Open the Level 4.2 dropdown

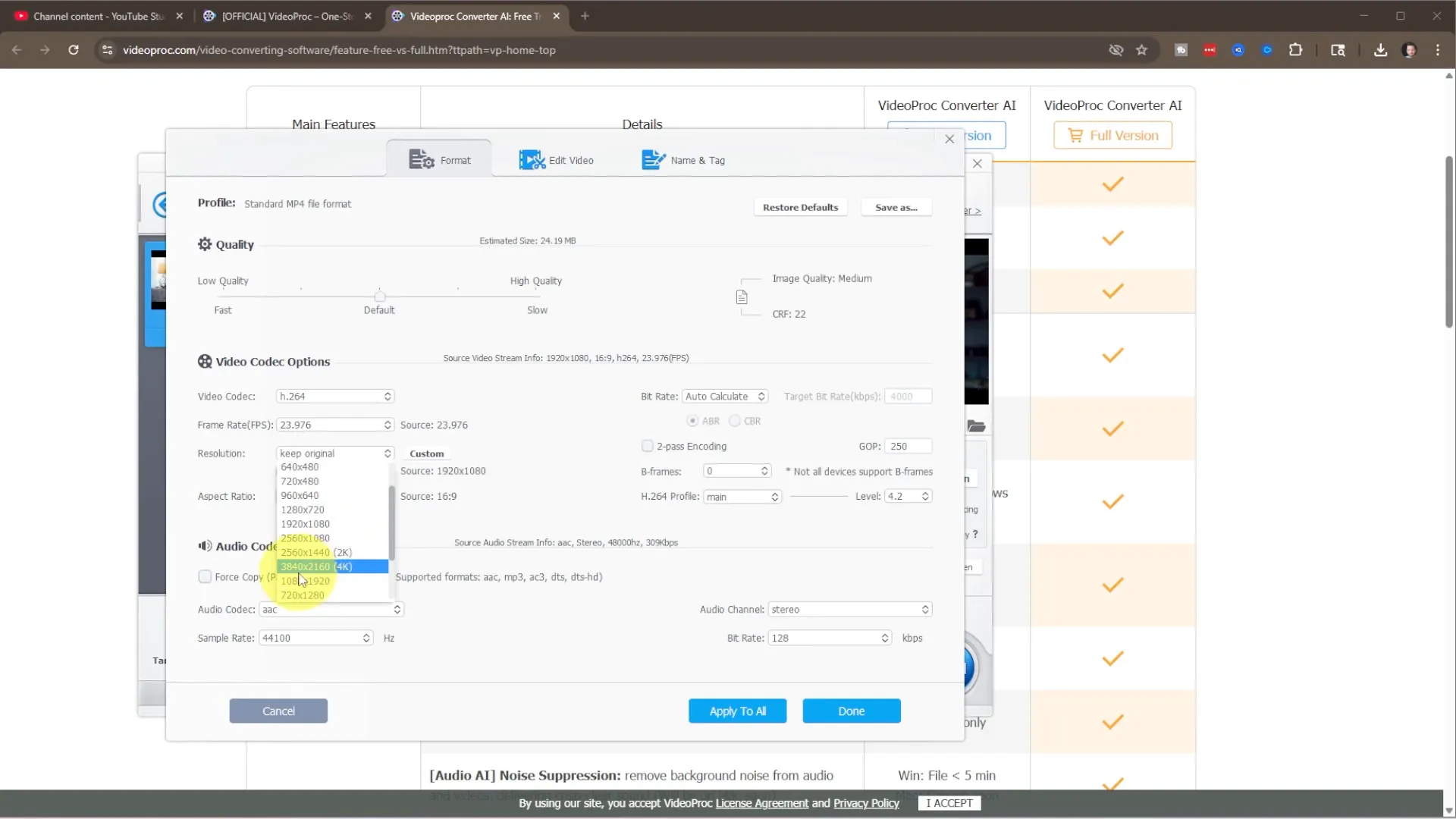point(908,496)
